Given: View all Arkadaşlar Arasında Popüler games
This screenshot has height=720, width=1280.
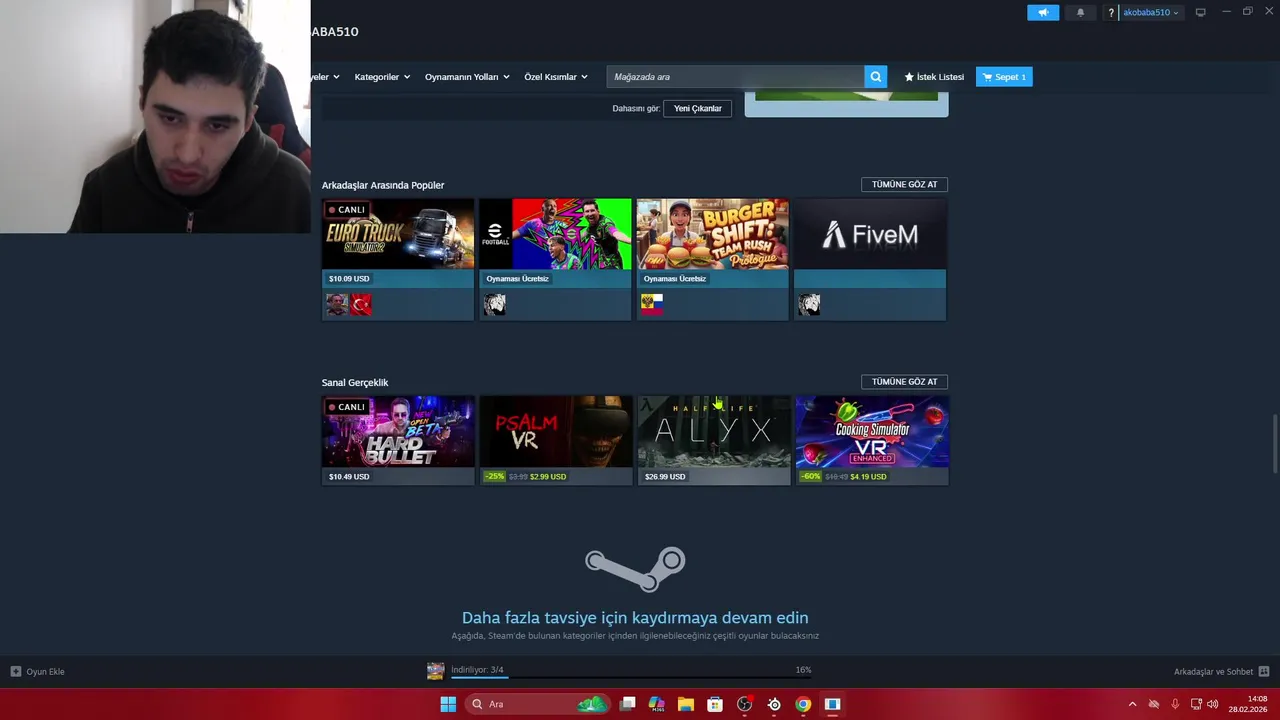Looking at the screenshot, I should pos(904,184).
